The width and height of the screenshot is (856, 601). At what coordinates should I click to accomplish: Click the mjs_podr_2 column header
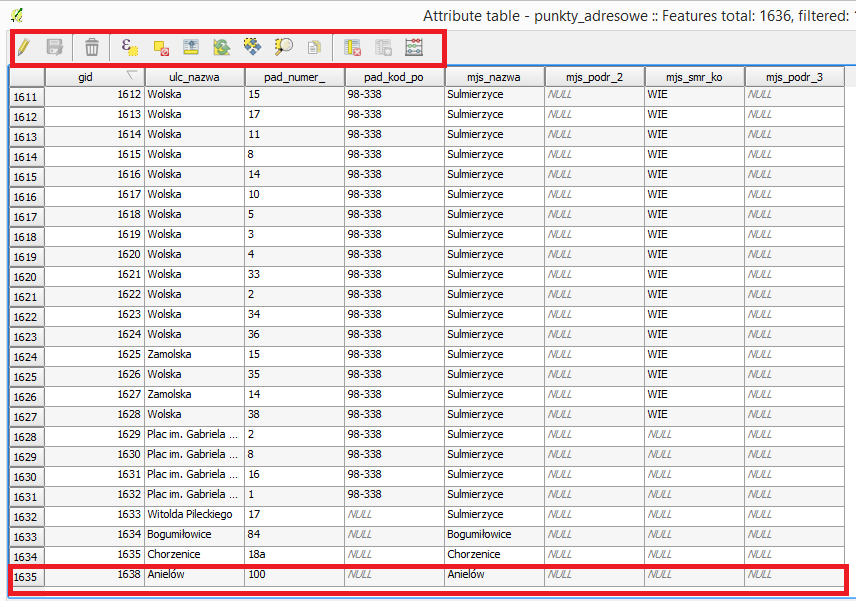(595, 77)
